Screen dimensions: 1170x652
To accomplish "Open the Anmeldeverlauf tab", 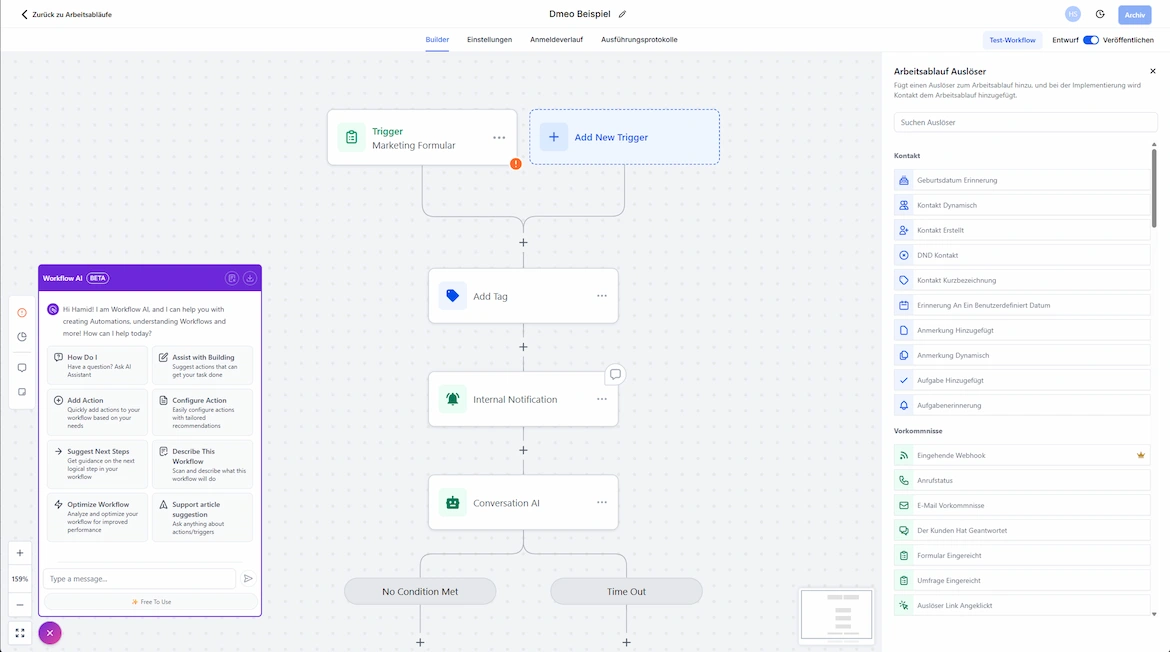I will pyautogui.click(x=557, y=40).
